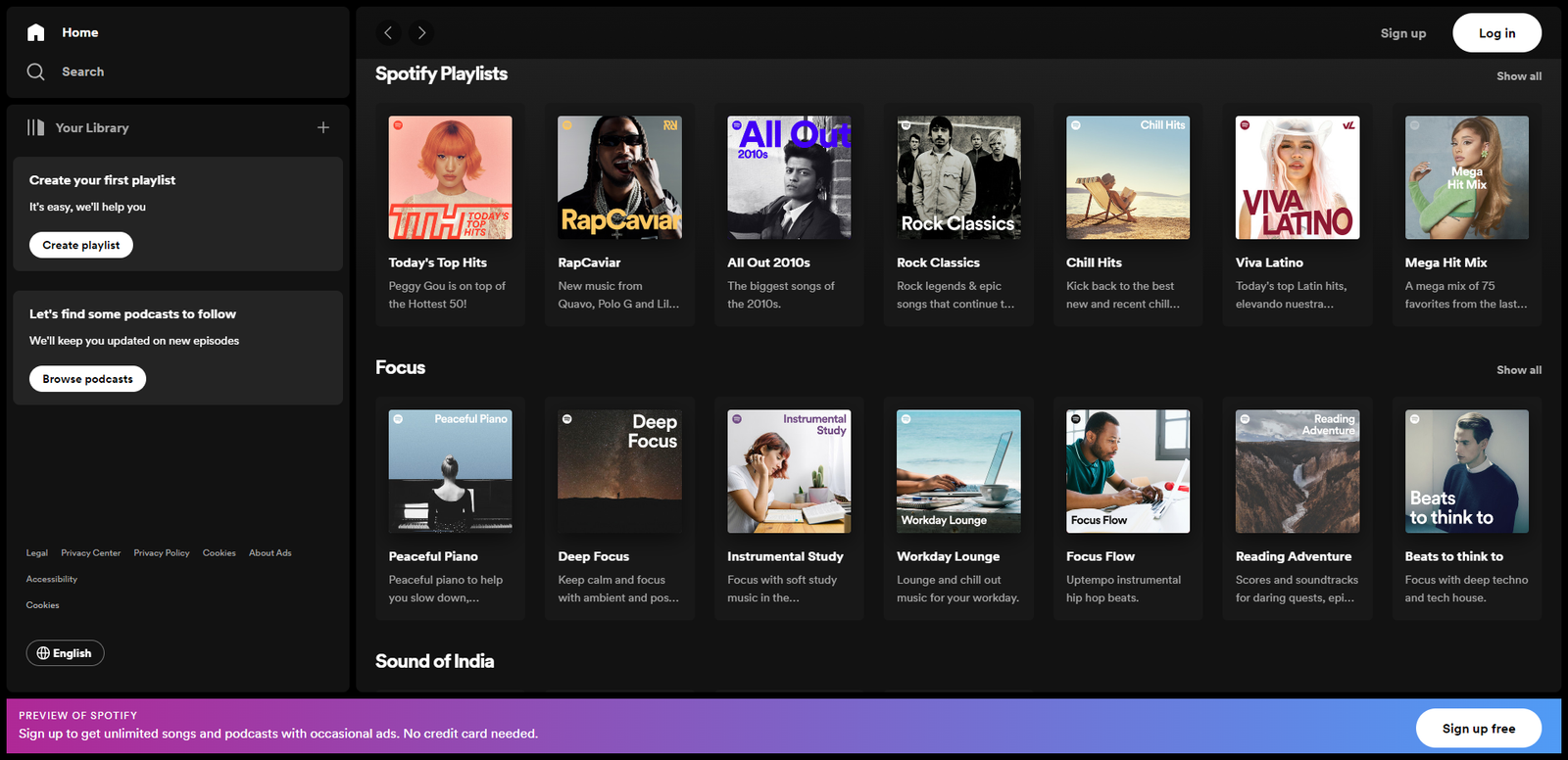Click the Viva Latino title text

coord(1269,262)
